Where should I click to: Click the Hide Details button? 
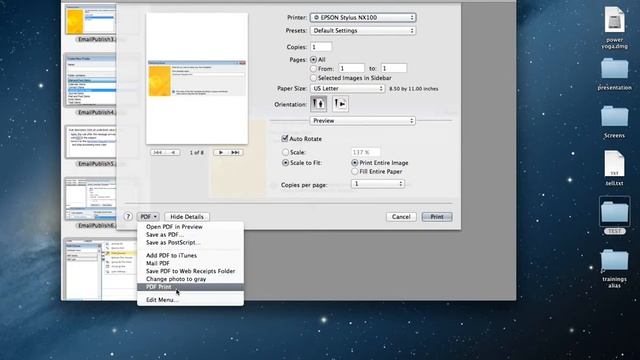[187, 217]
